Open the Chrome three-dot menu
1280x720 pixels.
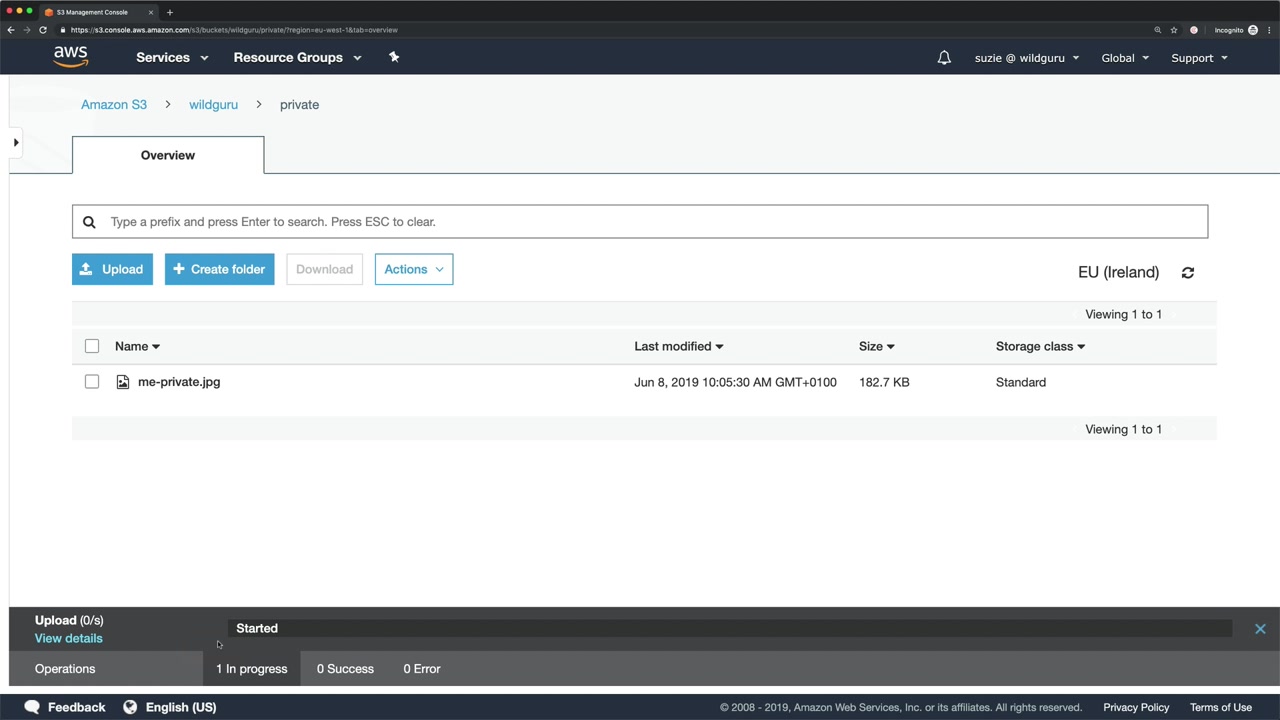1269,30
